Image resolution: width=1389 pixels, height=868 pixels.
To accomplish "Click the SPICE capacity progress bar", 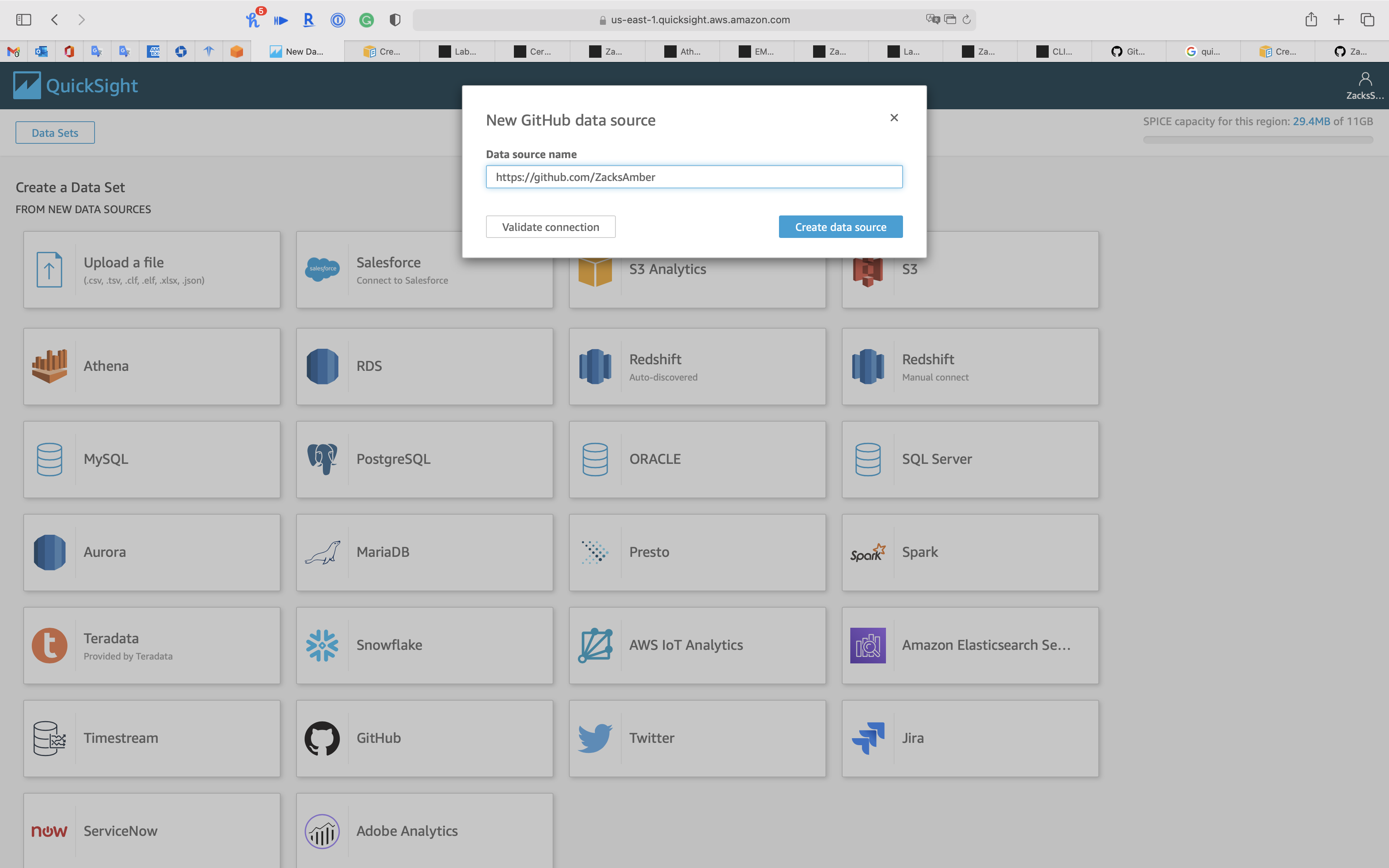I will (x=1258, y=139).
